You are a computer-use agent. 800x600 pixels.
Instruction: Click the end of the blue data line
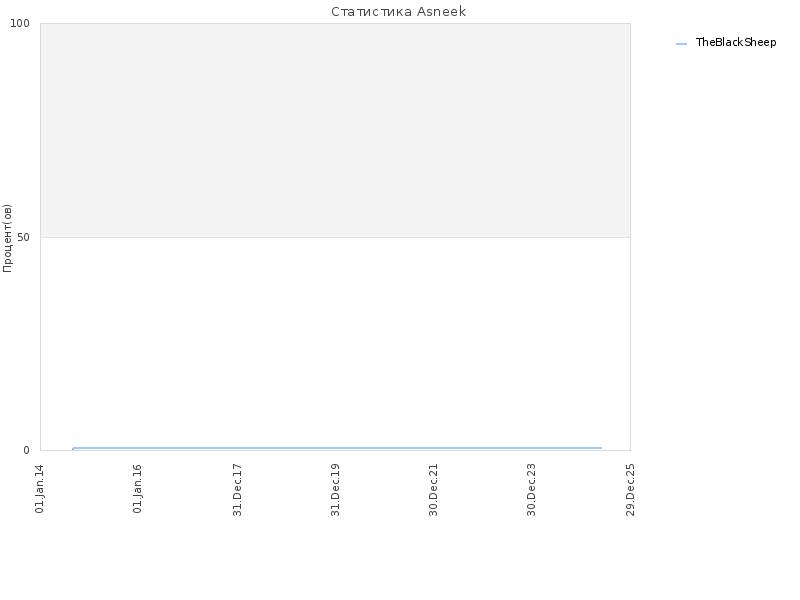(601, 448)
